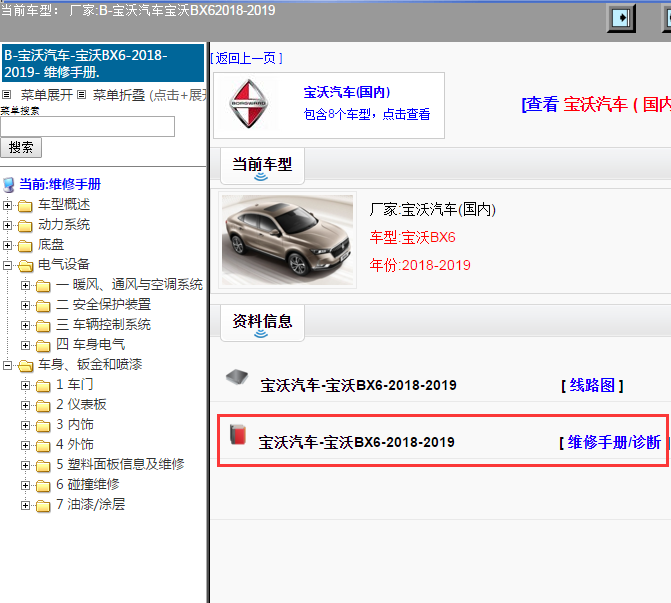
Task: Click the 菜单展开 text
Action: [47, 95]
